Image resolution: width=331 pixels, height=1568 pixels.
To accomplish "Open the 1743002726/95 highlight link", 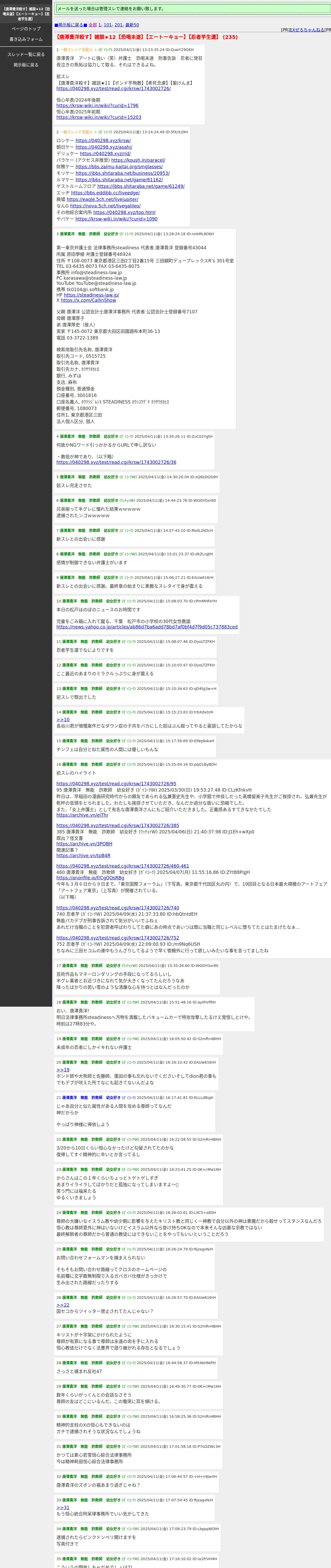I will click(x=116, y=784).
